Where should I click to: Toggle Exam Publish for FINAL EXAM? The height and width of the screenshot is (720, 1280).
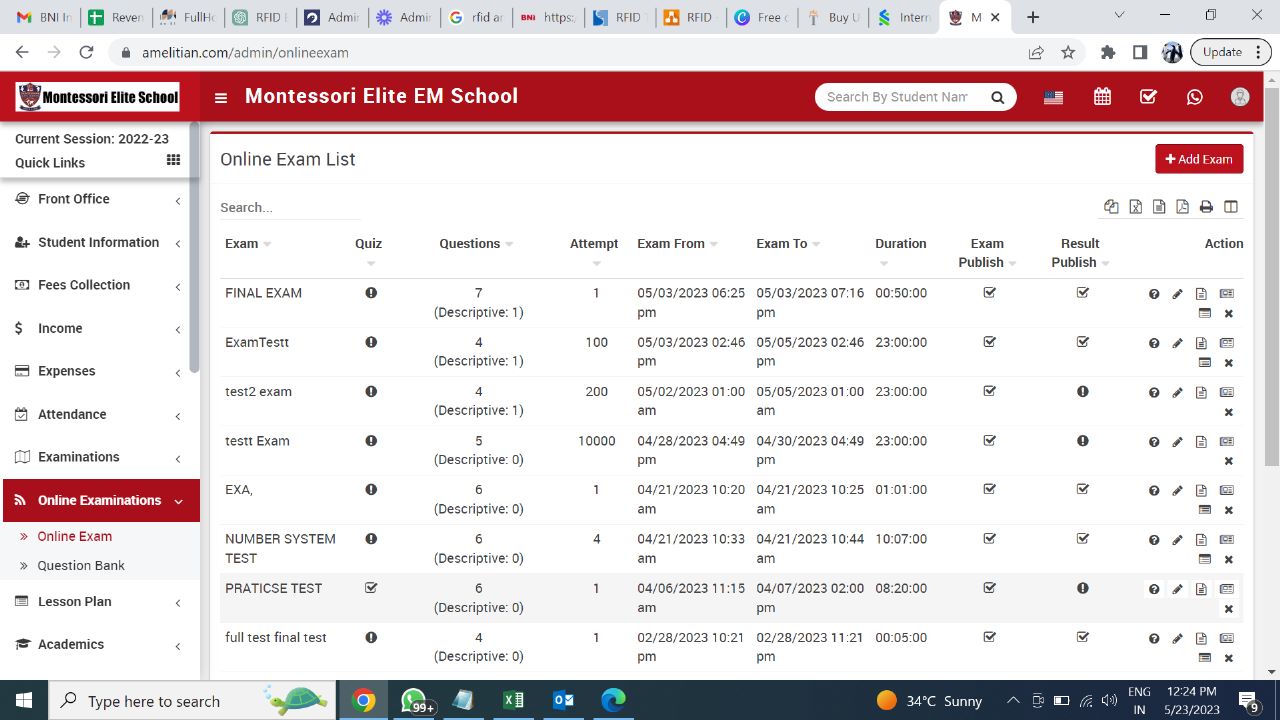coord(990,293)
